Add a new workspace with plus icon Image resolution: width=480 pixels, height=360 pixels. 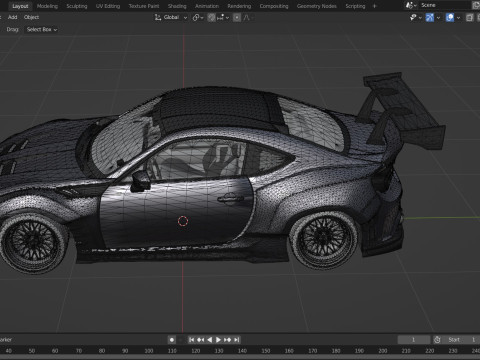[x=375, y=6]
